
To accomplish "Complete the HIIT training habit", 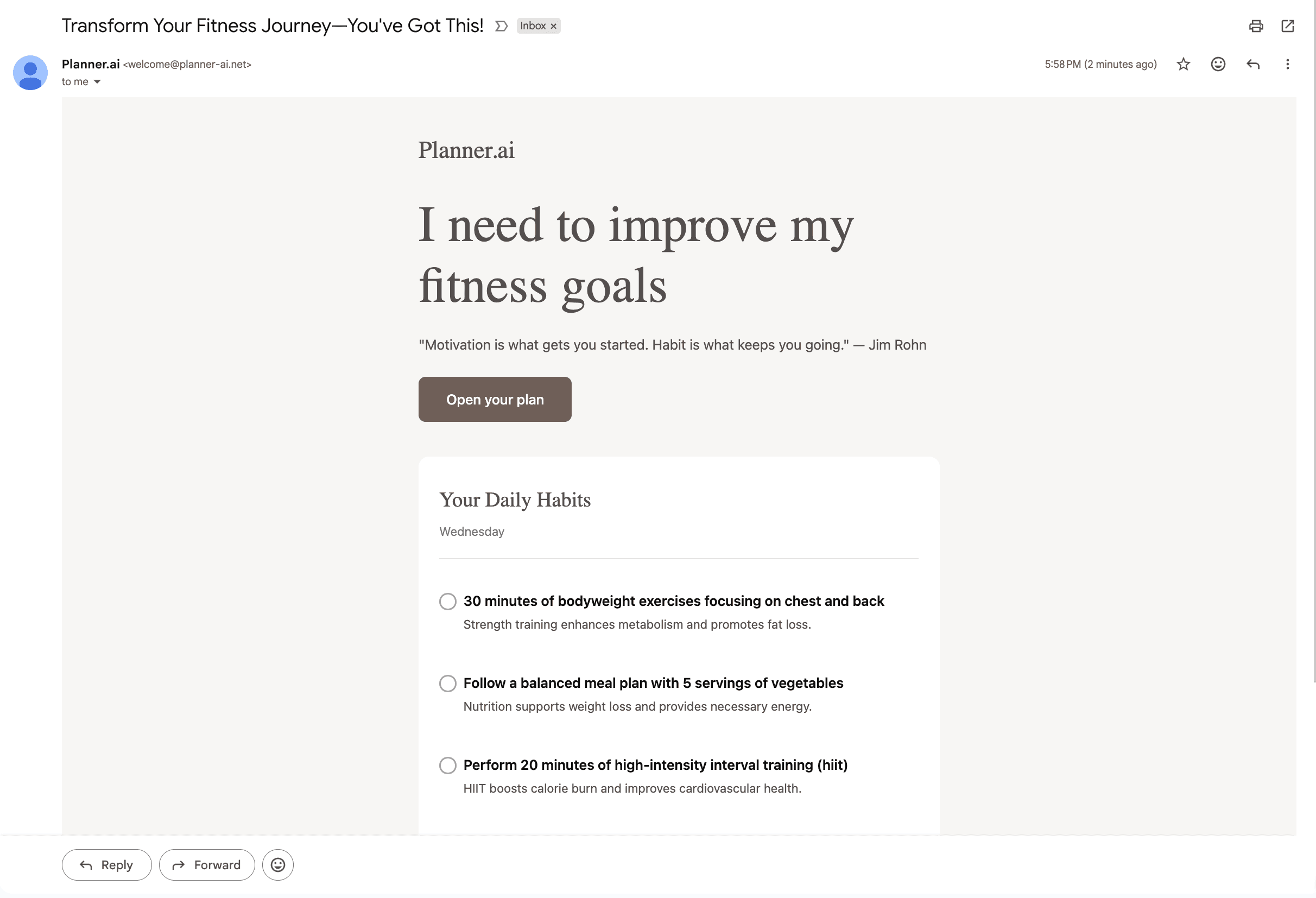I will (447, 765).
